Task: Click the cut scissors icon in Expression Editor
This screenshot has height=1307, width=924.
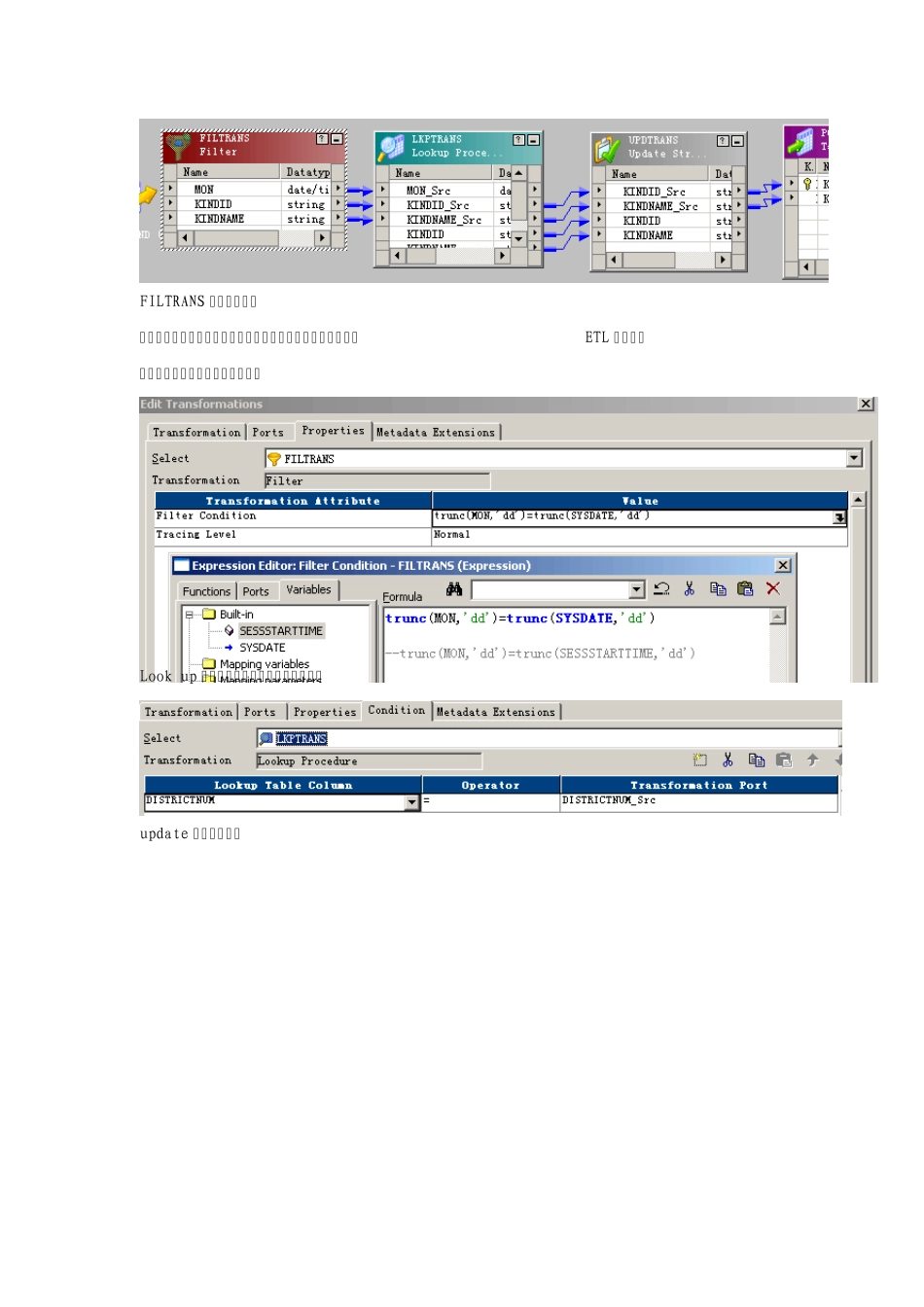Action: (690, 589)
